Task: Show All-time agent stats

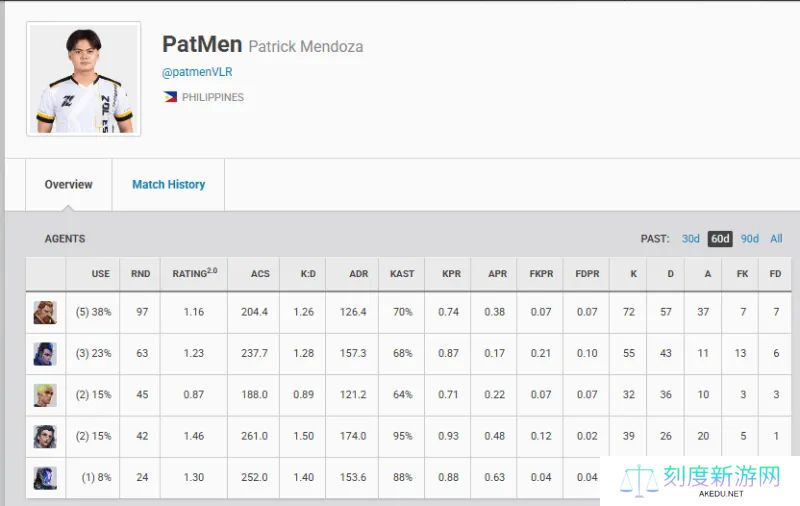Action: [x=776, y=239]
